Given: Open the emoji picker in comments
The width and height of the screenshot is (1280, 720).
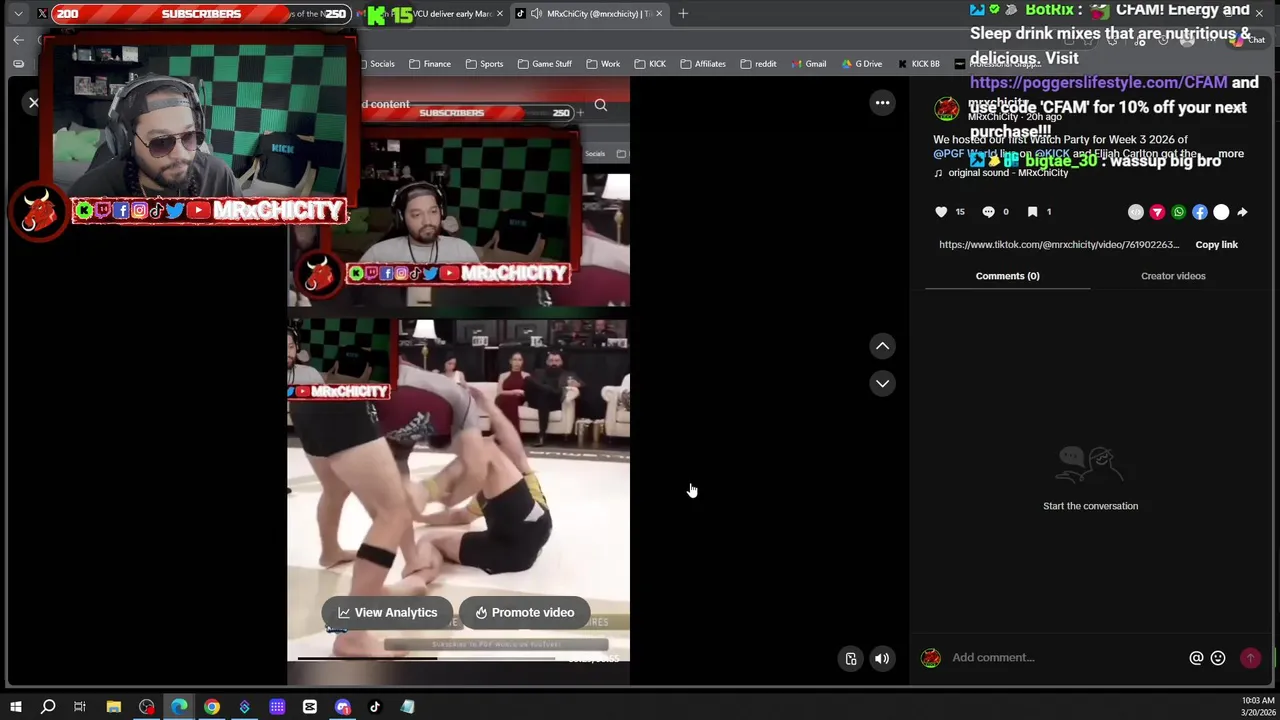Looking at the screenshot, I should (1218, 658).
